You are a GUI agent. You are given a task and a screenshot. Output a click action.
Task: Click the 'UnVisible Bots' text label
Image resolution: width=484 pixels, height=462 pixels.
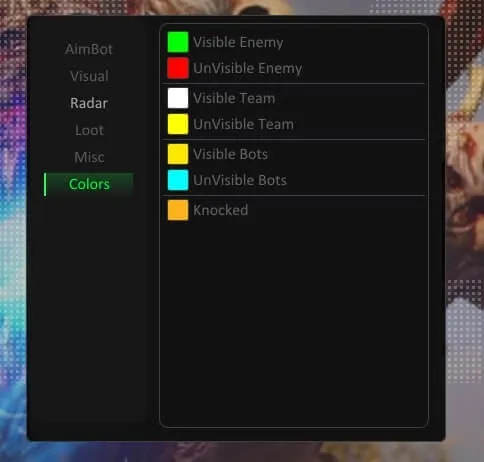pos(240,180)
